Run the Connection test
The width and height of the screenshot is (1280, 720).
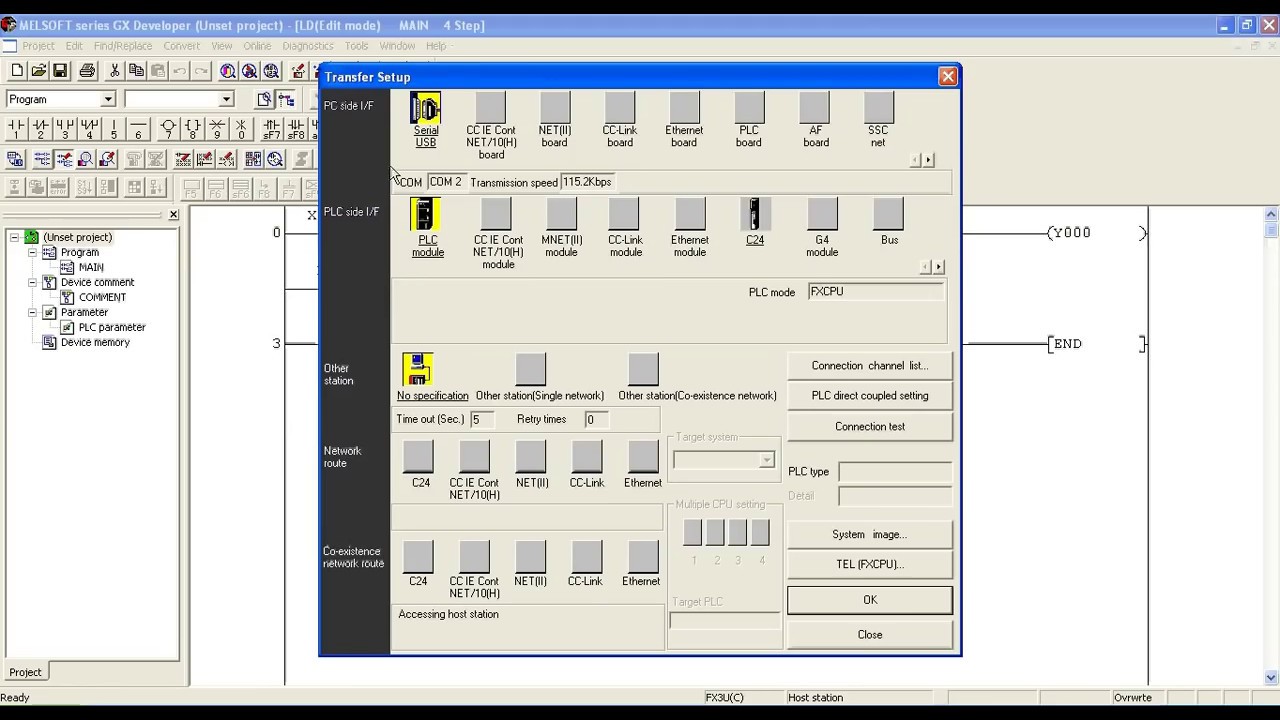869,426
